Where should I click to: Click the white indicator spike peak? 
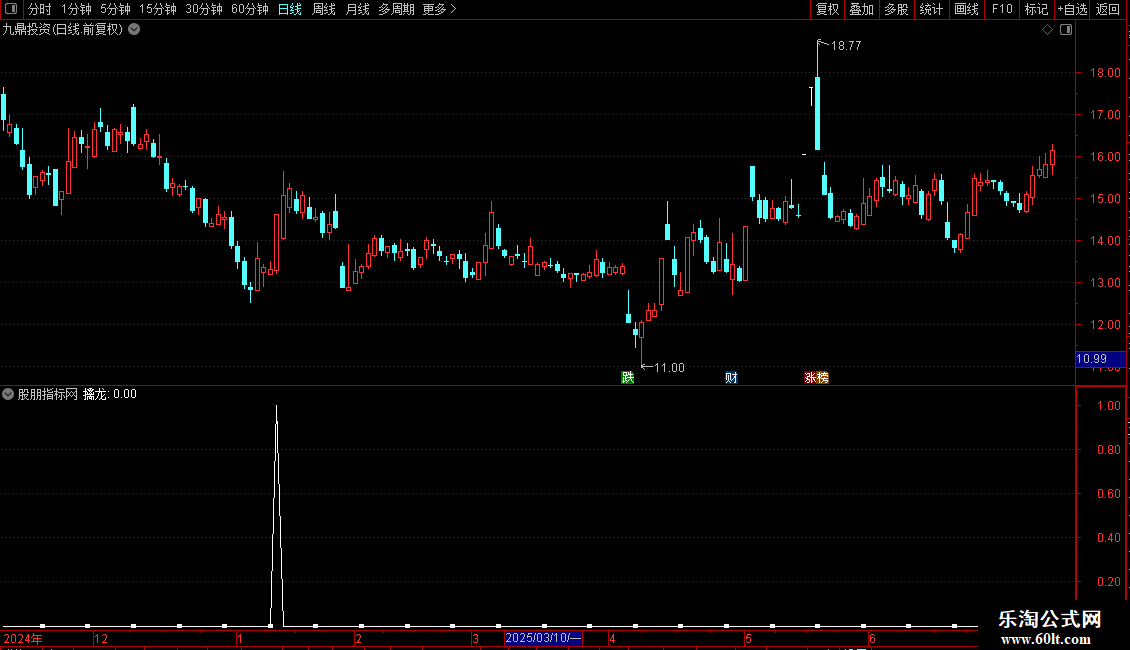277,408
